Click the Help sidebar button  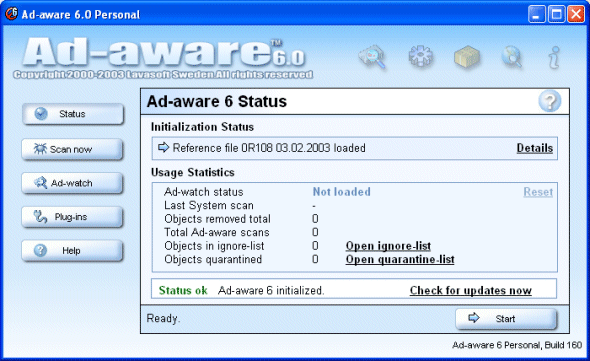(x=72, y=250)
